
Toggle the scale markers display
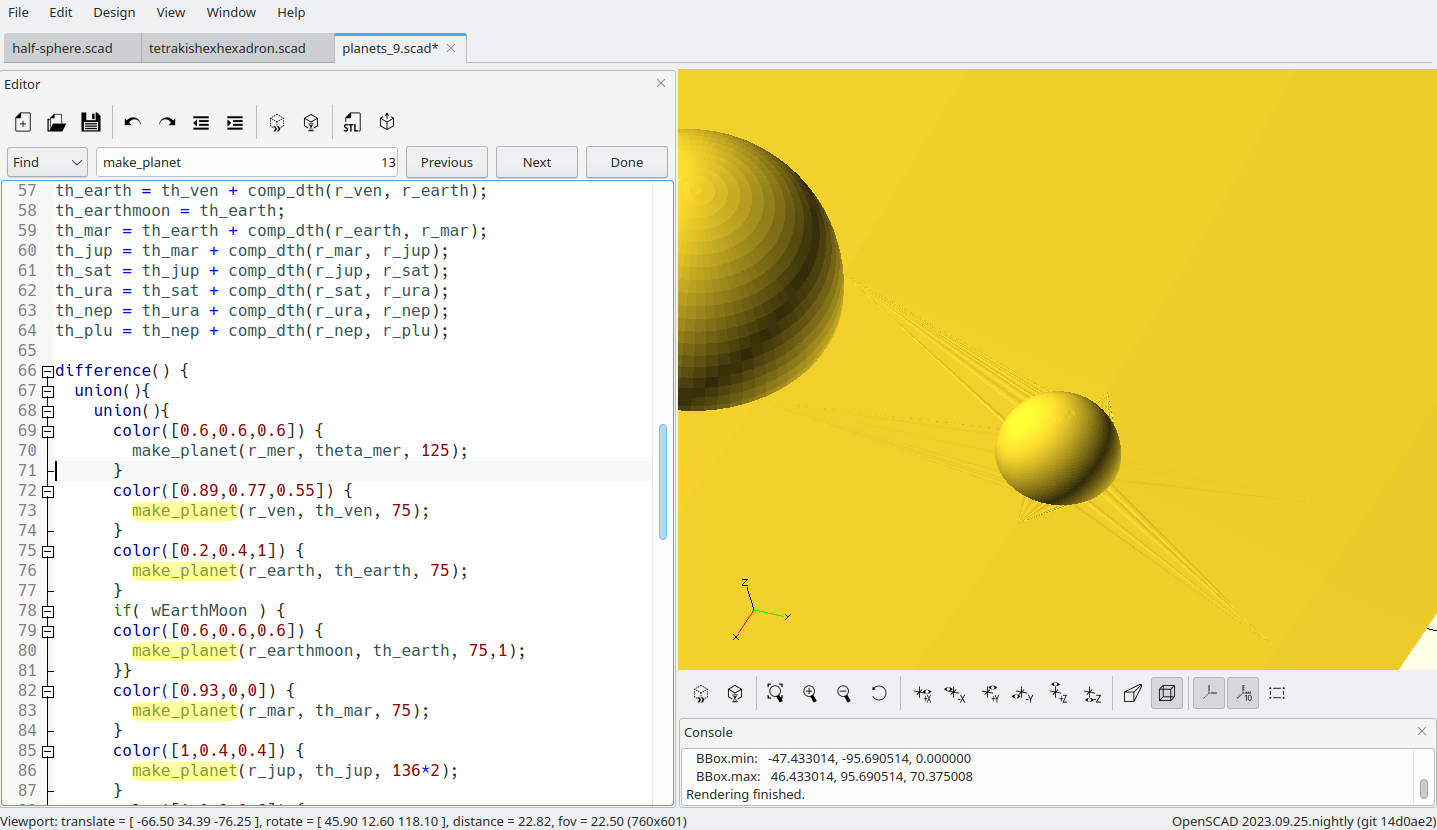click(x=1243, y=693)
